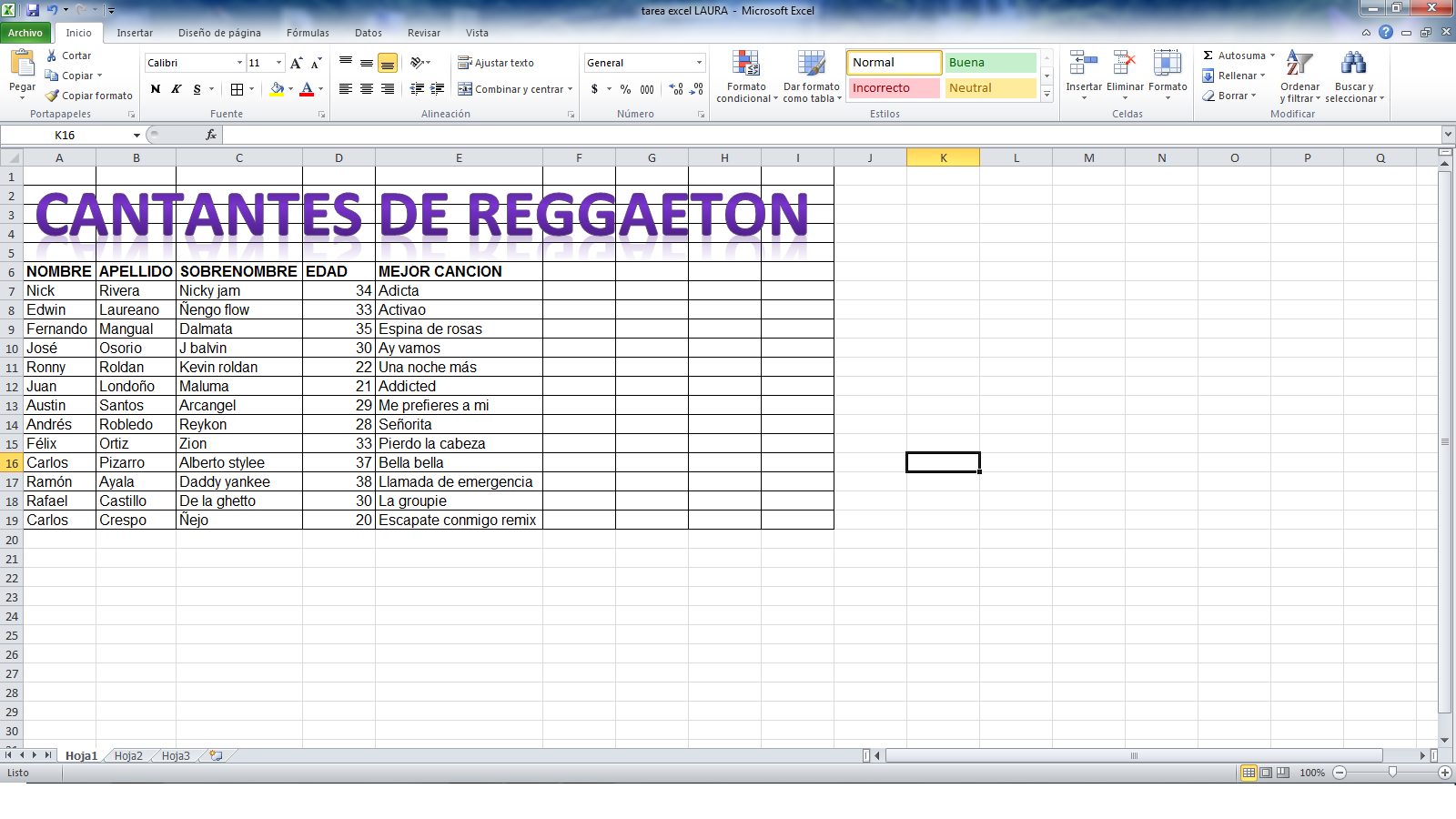Toggle italic (K) formatting
The image size is (1456, 819).
point(176,89)
